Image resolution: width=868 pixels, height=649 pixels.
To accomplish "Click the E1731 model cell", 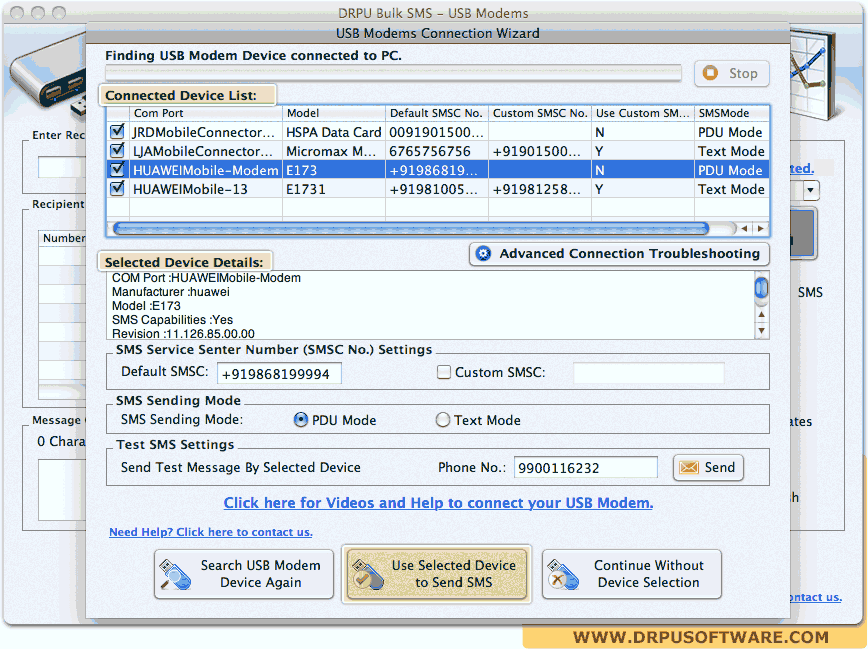I will [334, 189].
